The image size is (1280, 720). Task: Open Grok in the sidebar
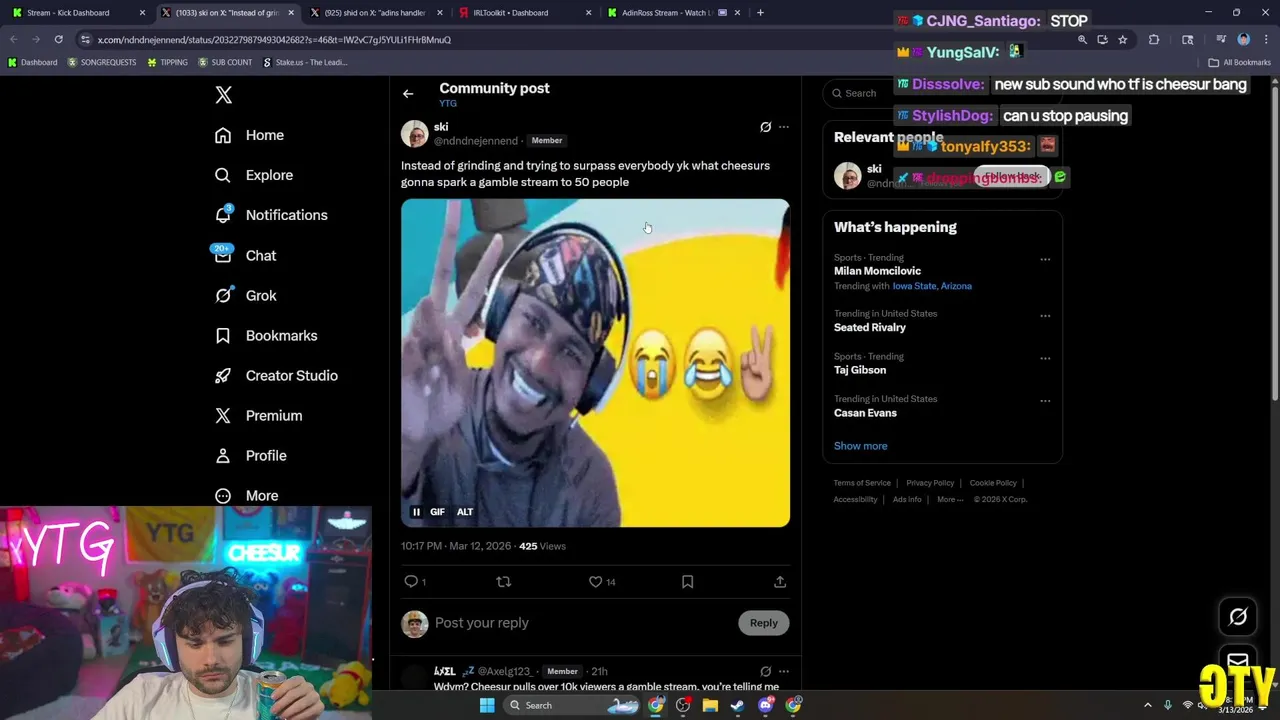click(246, 295)
